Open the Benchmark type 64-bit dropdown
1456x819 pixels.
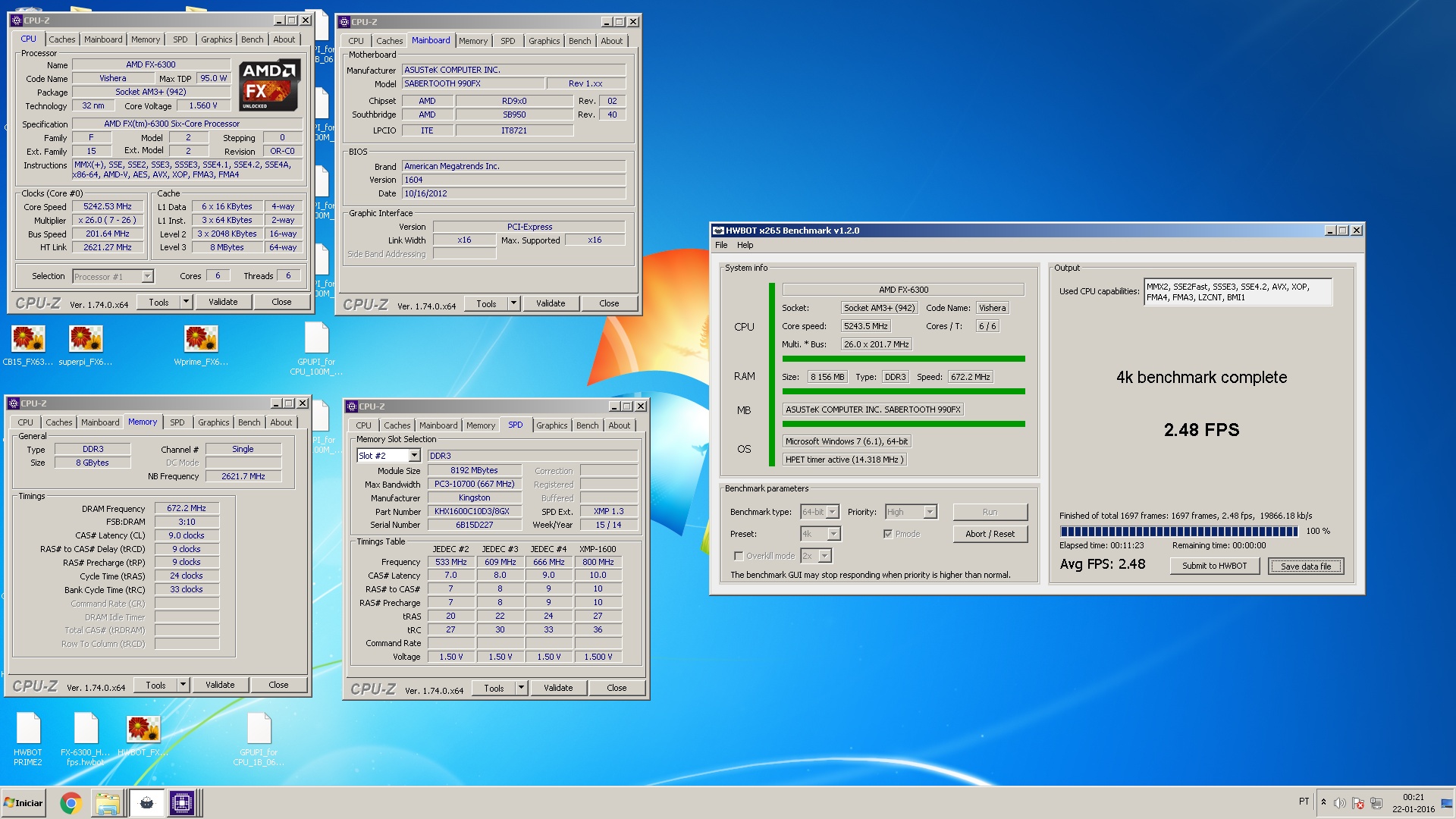click(x=820, y=512)
